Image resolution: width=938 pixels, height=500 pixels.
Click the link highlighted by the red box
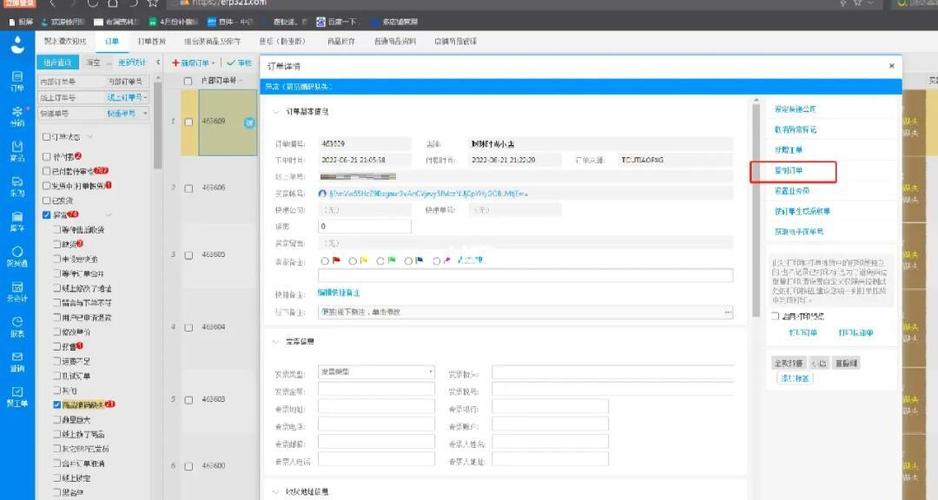click(788, 171)
